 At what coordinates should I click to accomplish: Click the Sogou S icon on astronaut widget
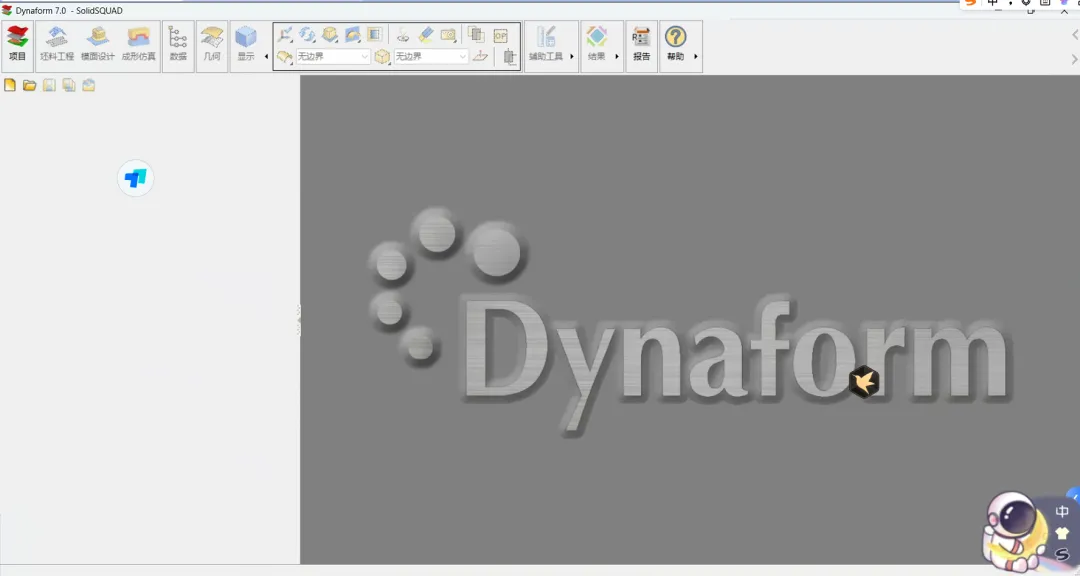point(1062,554)
